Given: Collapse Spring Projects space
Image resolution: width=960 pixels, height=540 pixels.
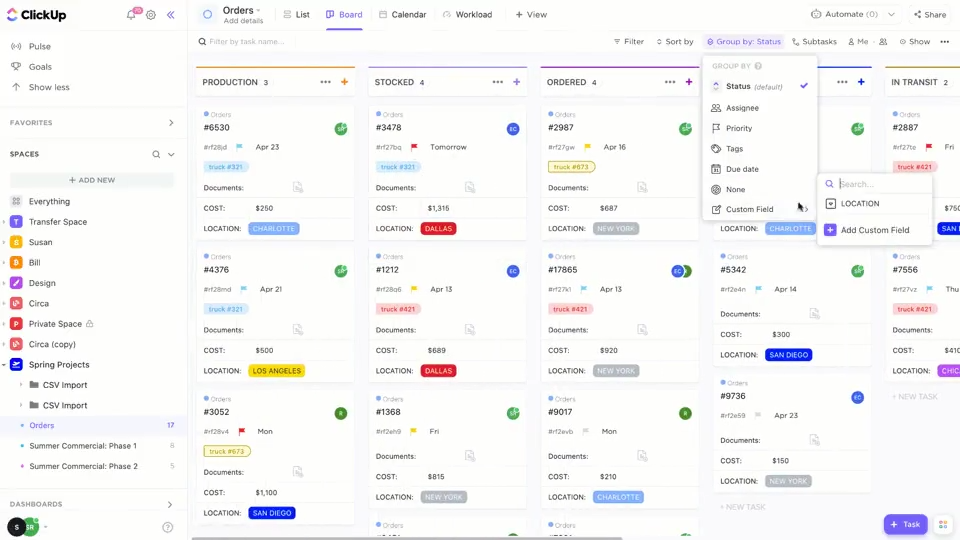Looking at the screenshot, I should [4, 365].
